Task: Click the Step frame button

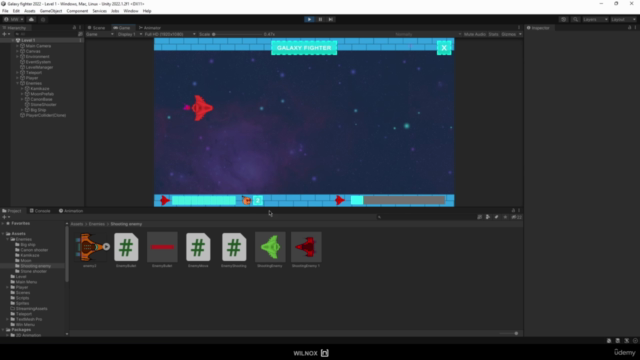Action: click(331, 19)
